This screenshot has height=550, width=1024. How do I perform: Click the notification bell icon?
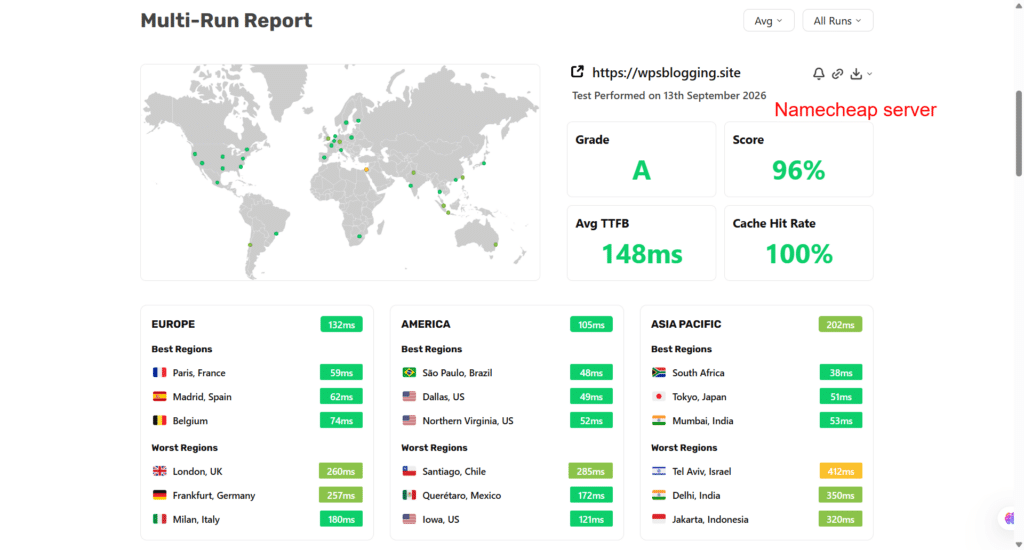(x=818, y=74)
